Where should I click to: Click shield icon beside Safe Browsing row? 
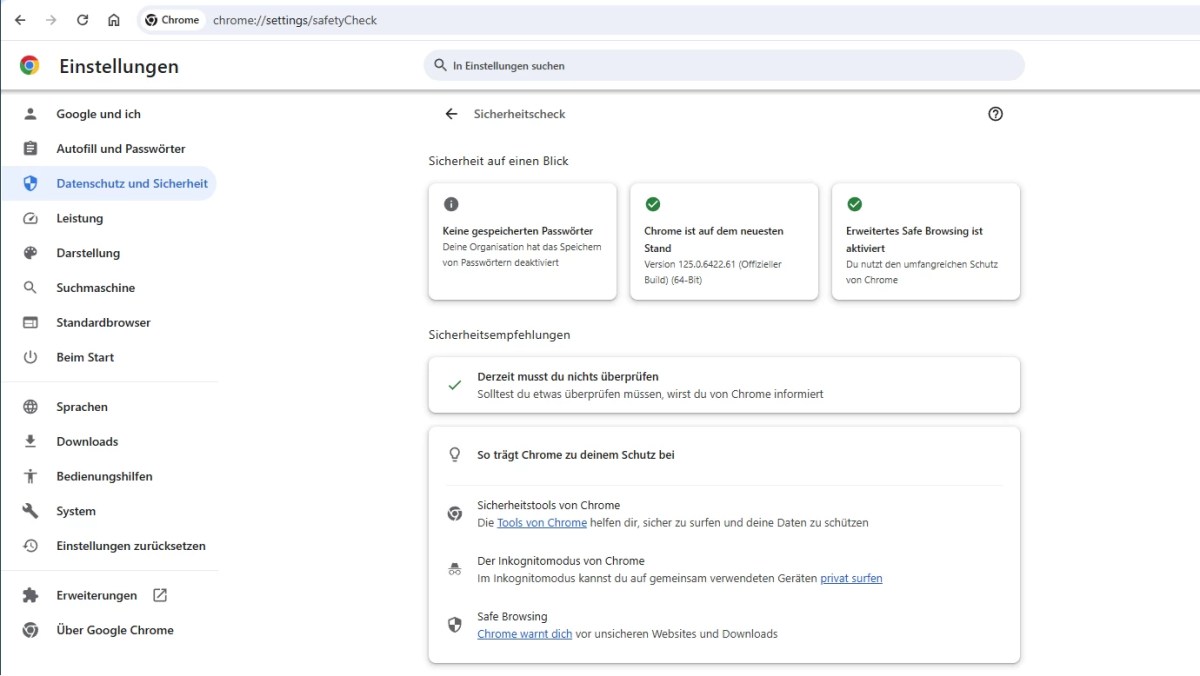(x=455, y=625)
